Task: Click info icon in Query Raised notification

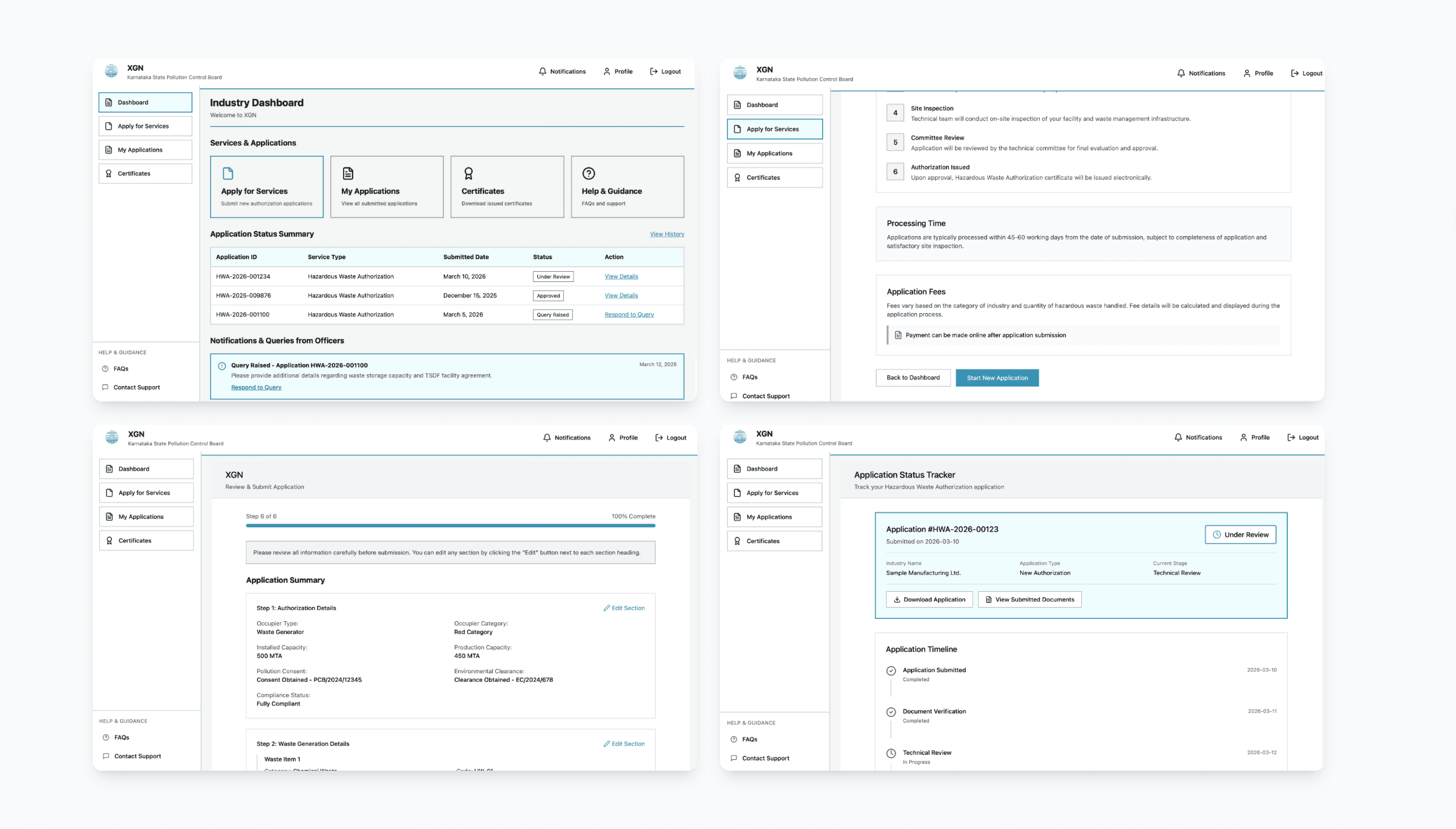Action: (222, 366)
